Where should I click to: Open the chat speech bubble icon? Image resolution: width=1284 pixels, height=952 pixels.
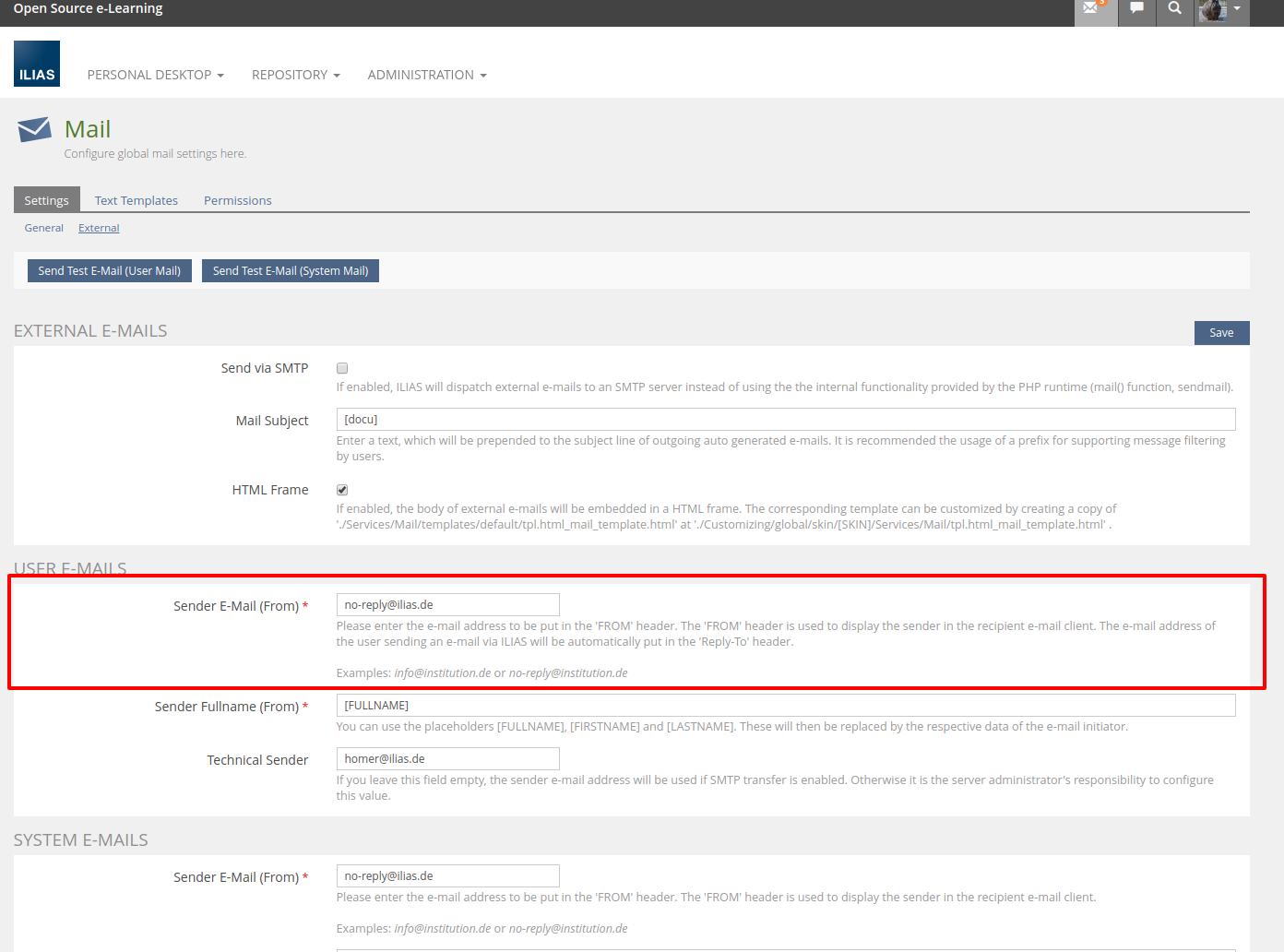click(1136, 8)
